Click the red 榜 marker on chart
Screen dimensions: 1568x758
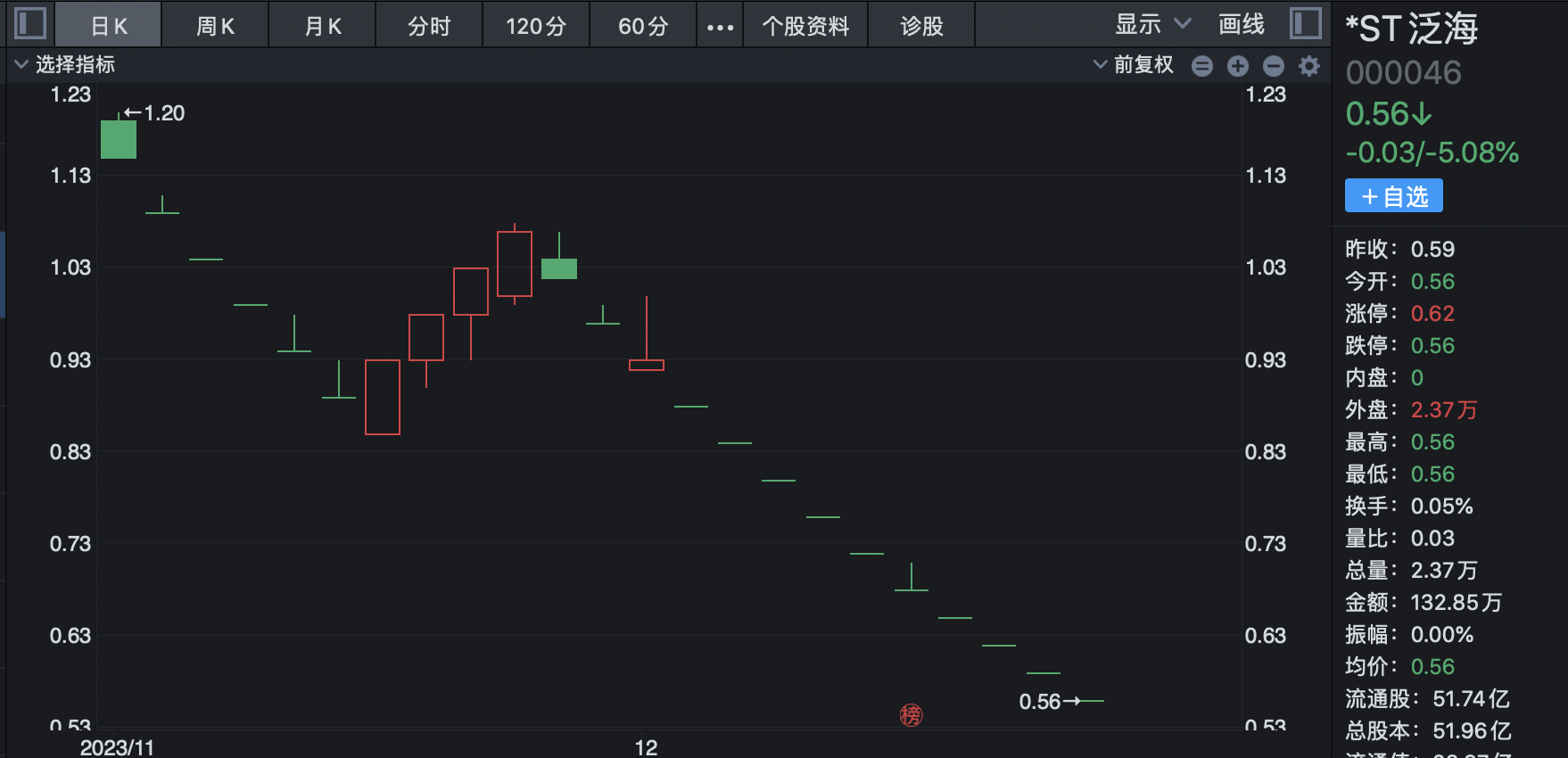point(911,715)
